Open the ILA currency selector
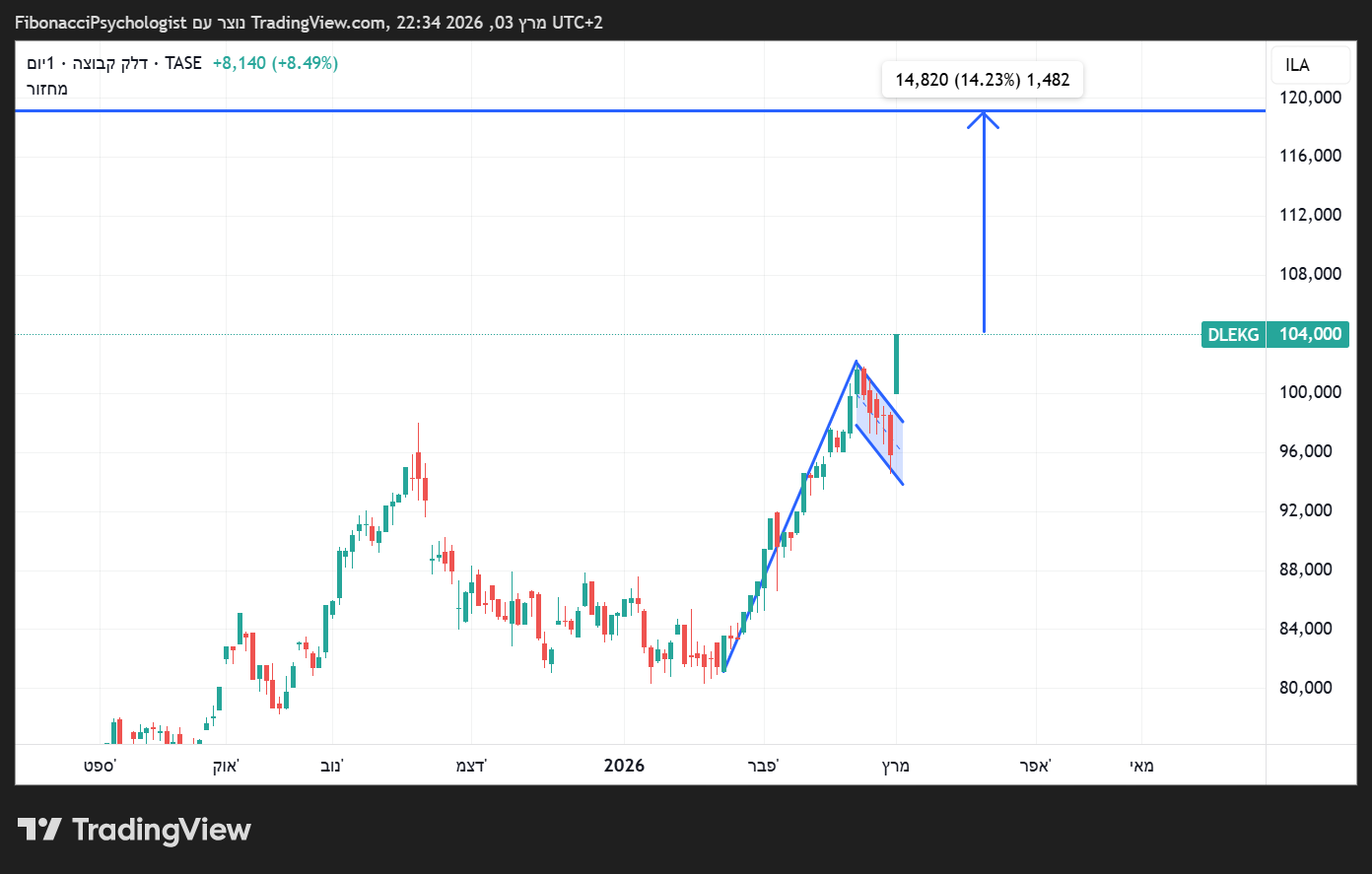The height and width of the screenshot is (874, 1372). [1297, 65]
